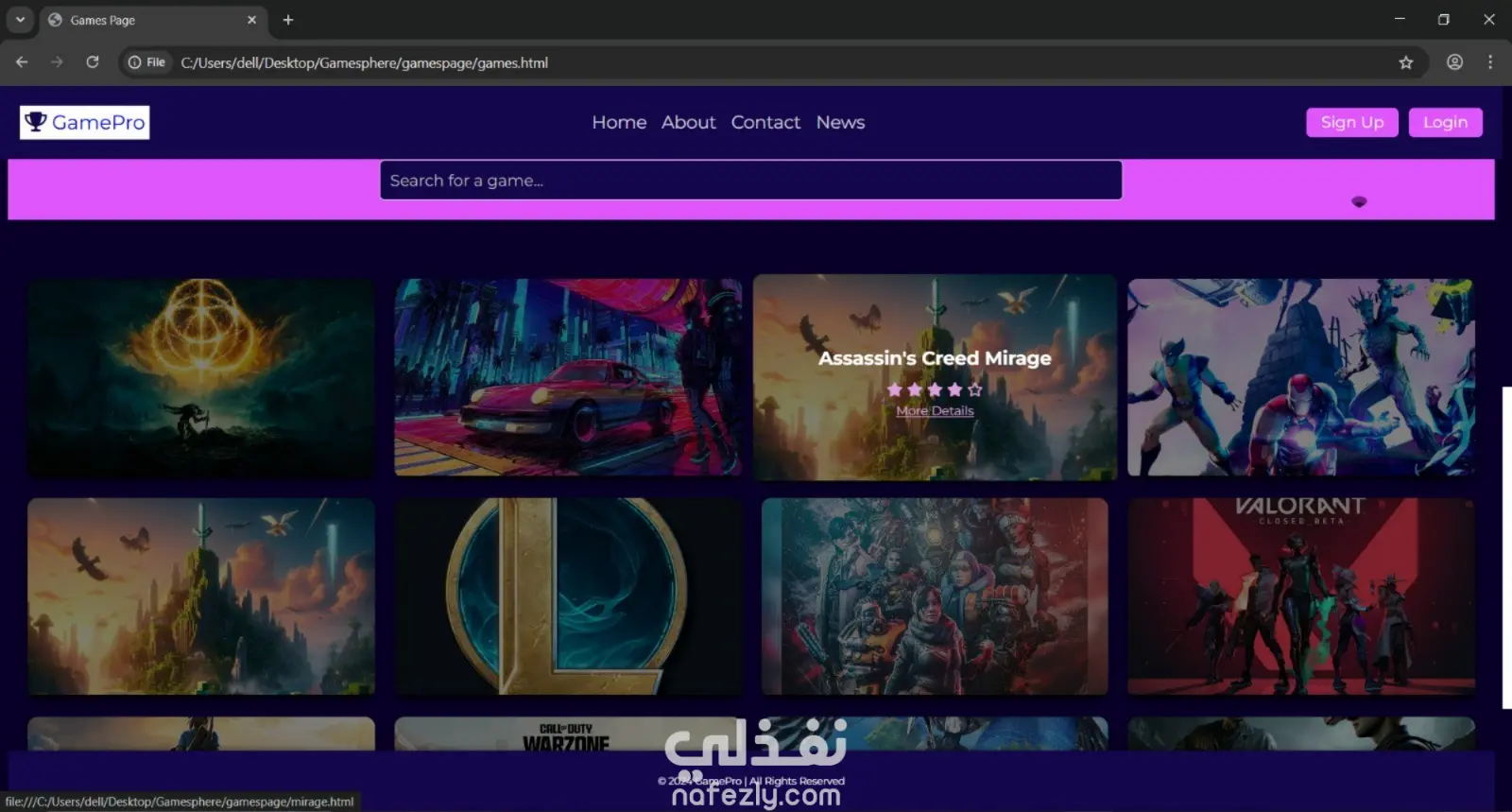Screen dimensions: 1512x812
Task: Bookmark this page with the star icon
Action: click(1406, 62)
